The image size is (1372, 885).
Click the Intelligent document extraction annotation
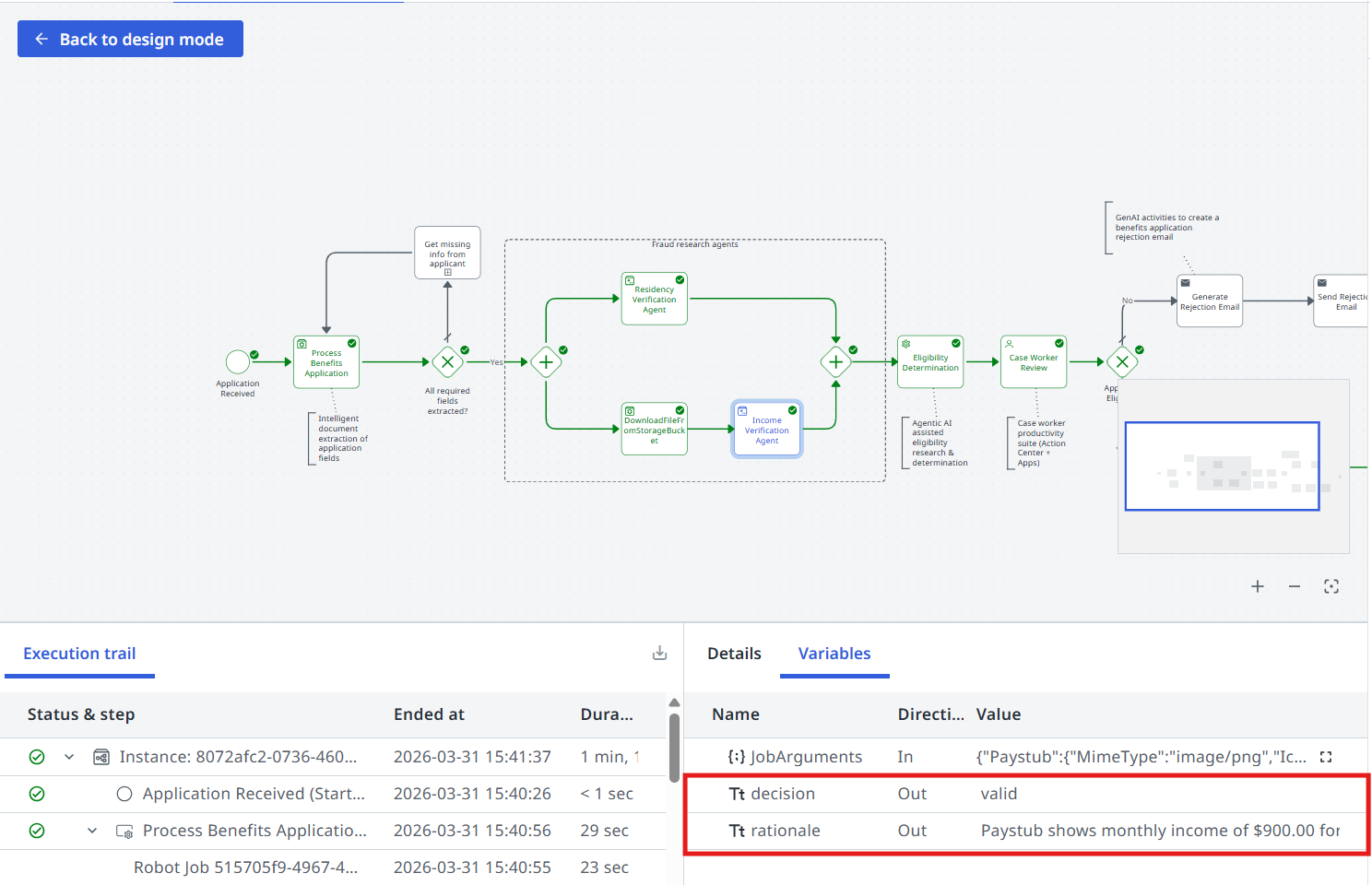[343, 438]
